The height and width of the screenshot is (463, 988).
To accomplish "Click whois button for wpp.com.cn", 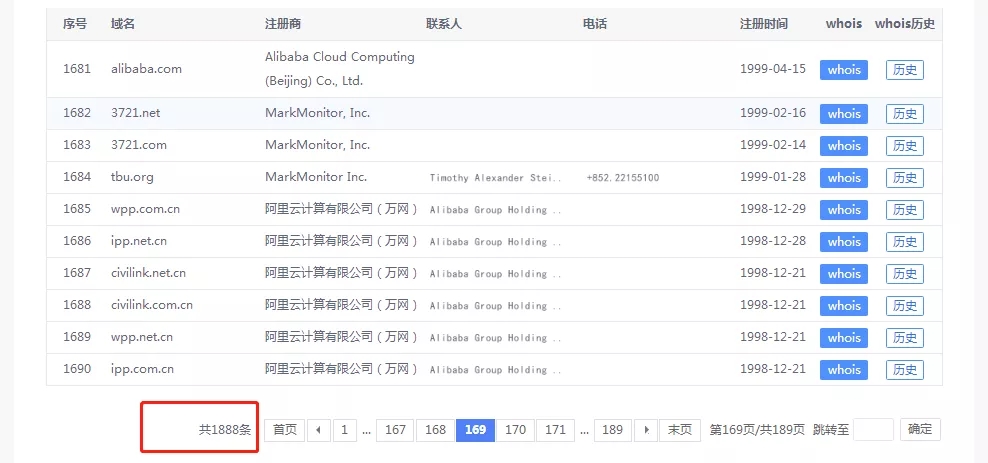I will tap(844, 210).
